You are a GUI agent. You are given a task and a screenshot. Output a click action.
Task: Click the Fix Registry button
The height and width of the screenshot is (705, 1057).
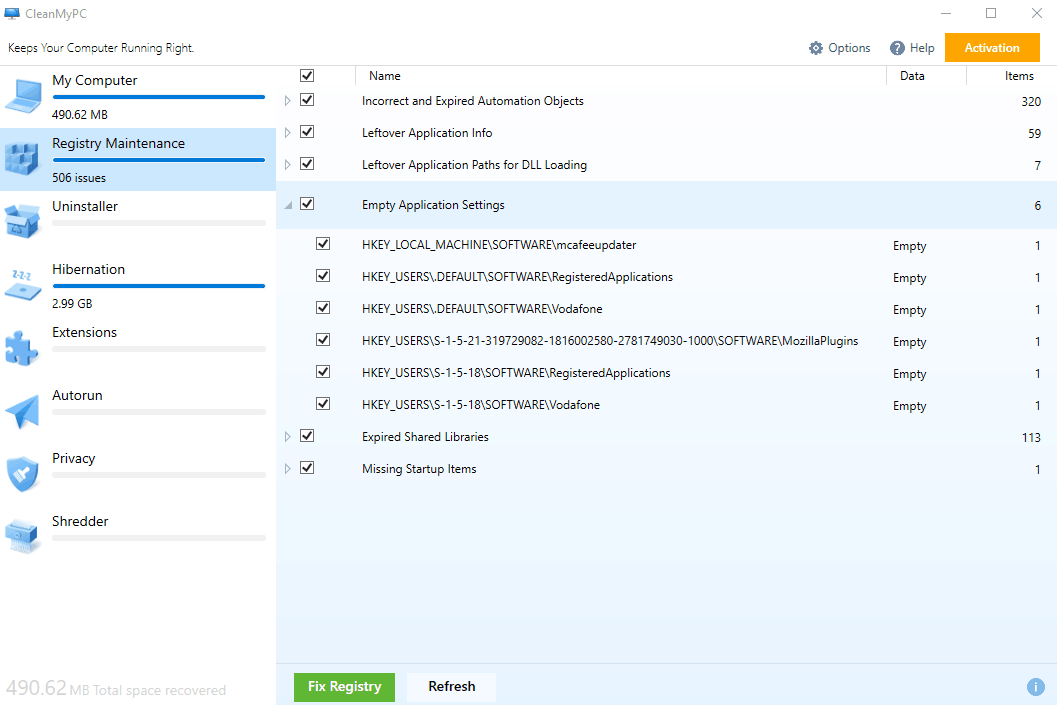pyautogui.click(x=344, y=687)
